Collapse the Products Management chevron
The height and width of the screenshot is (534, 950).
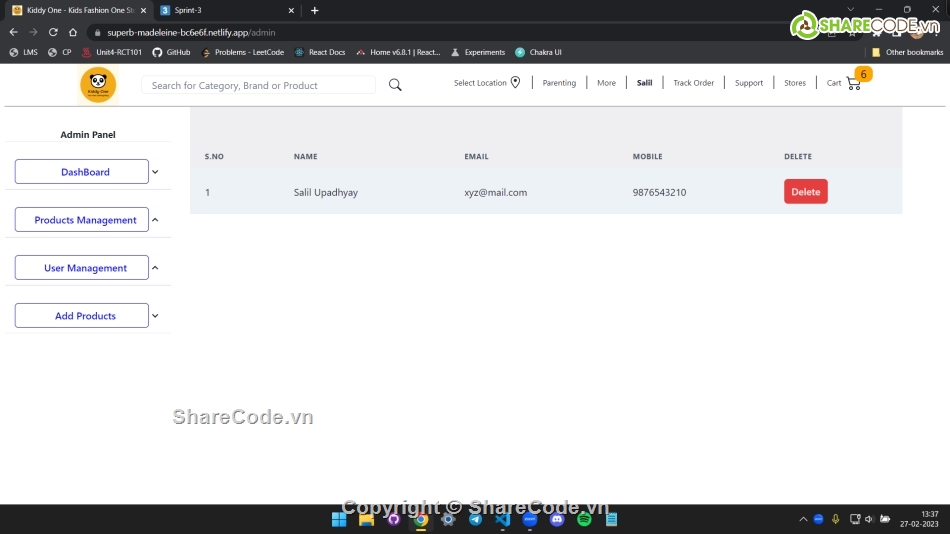pyautogui.click(x=155, y=220)
